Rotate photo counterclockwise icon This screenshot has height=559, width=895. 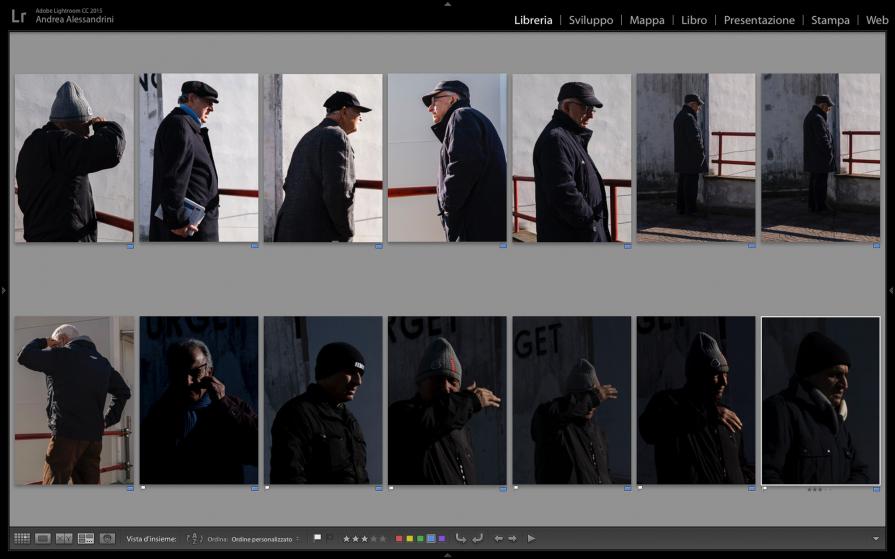461,538
